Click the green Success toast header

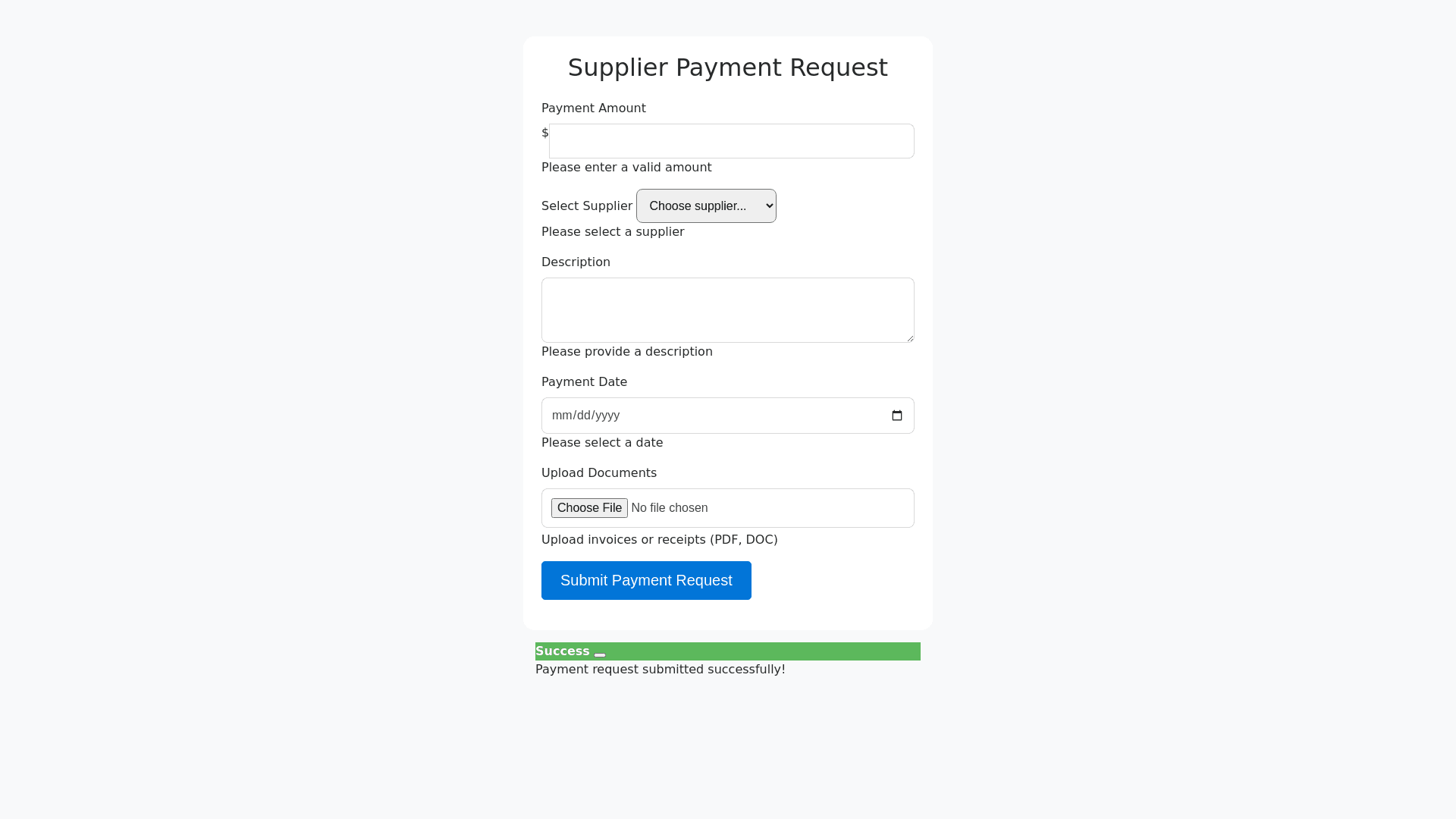click(758, 651)
